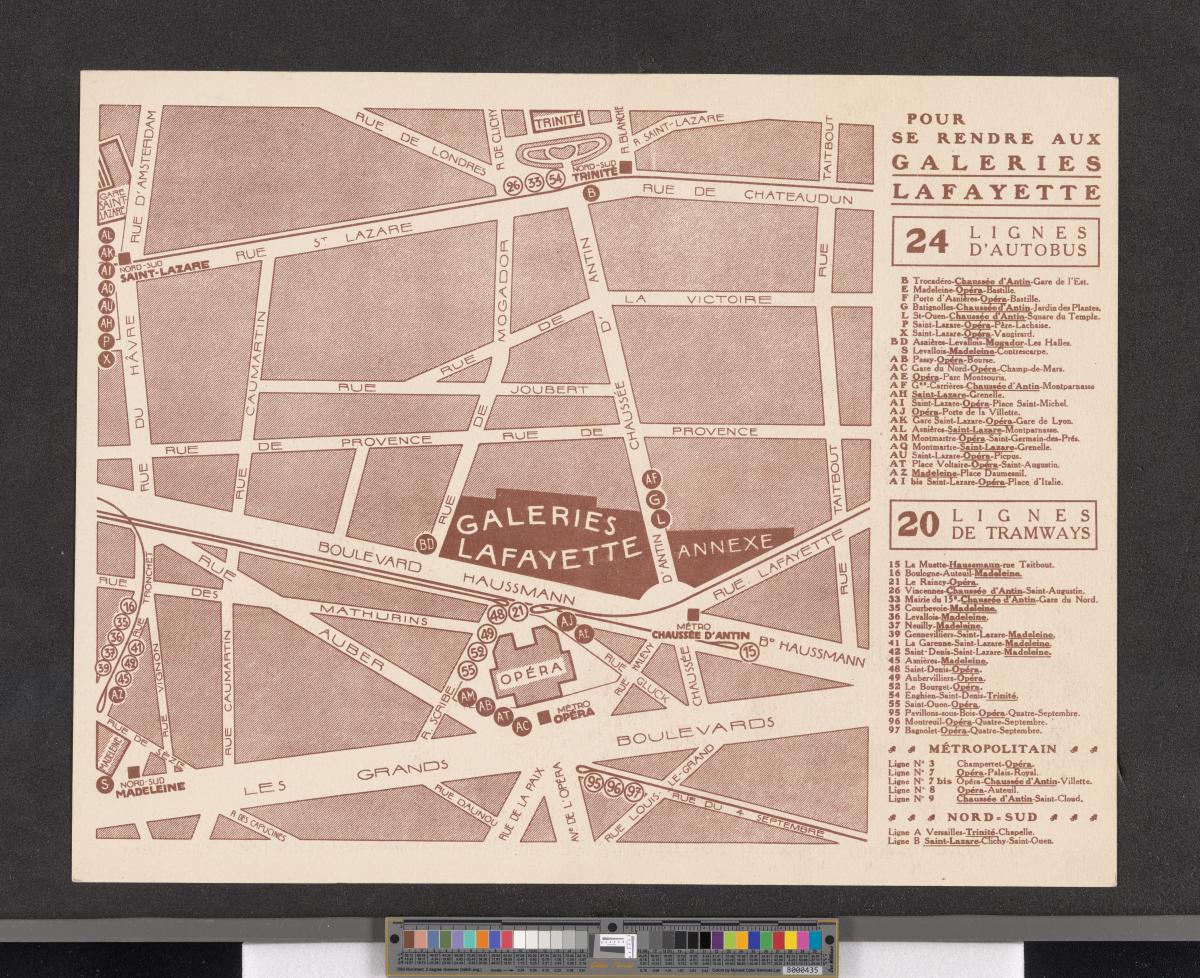The image size is (1200, 978).
Task: Select the B bus marker on Rue de Châteaudun
Action: click(591, 191)
